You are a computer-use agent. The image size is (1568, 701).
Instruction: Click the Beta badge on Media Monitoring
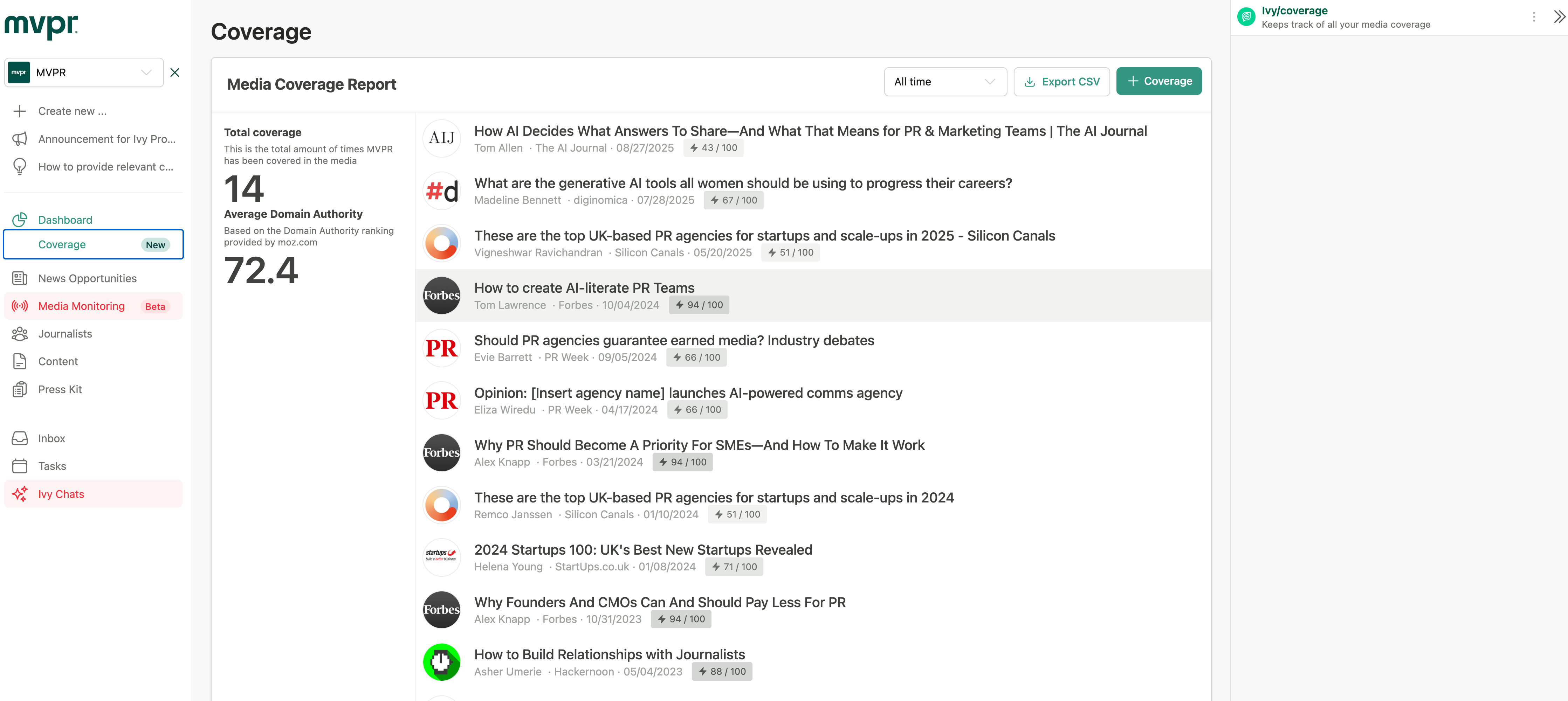tap(155, 307)
